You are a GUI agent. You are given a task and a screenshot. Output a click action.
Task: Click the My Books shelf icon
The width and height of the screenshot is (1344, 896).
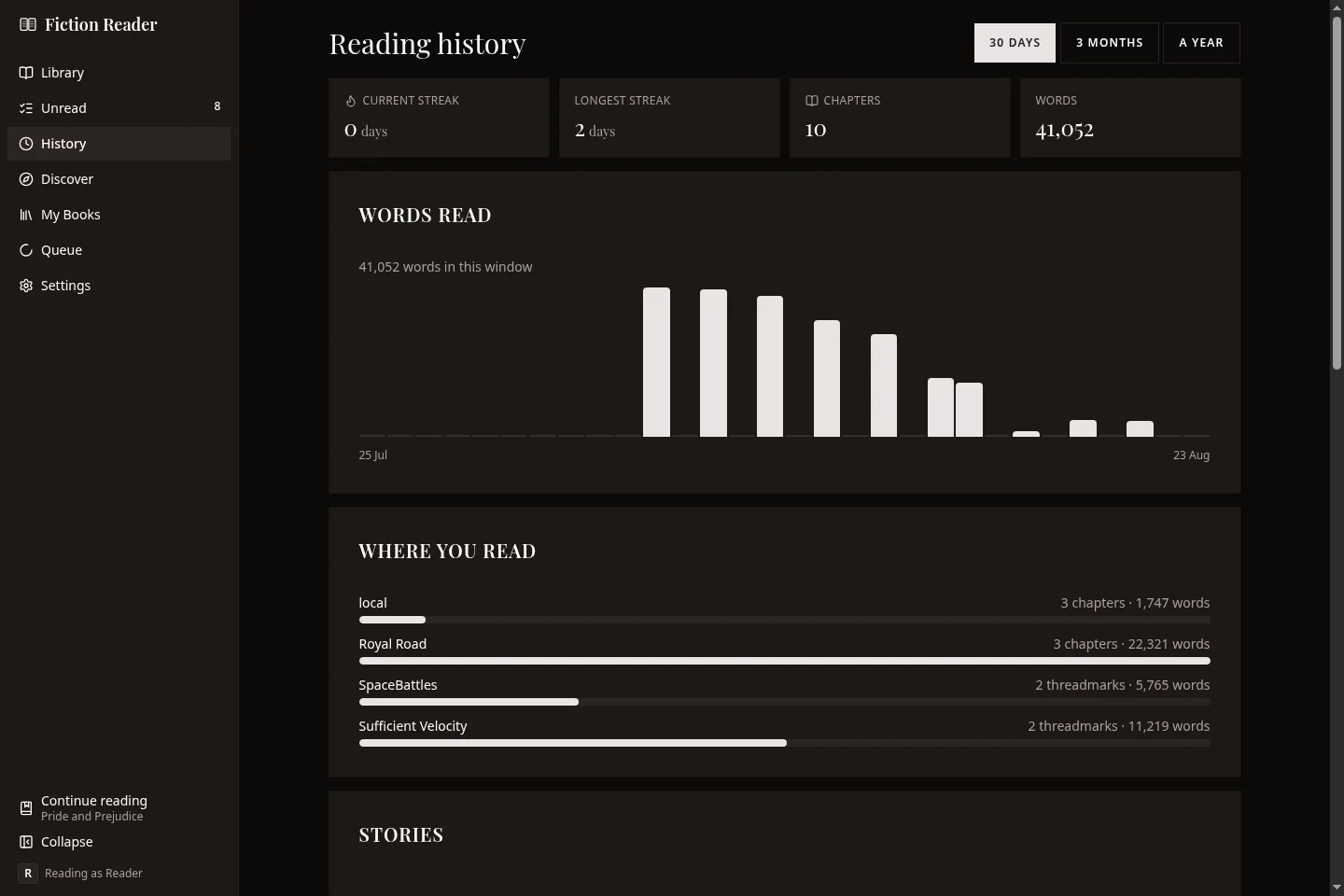click(26, 215)
